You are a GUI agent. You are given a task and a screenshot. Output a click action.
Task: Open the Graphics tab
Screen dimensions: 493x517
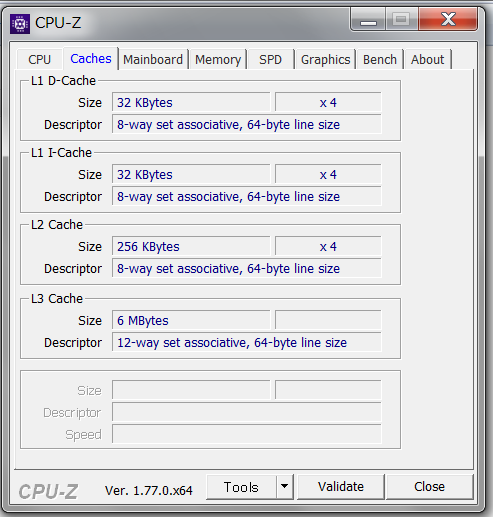(326, 60)
